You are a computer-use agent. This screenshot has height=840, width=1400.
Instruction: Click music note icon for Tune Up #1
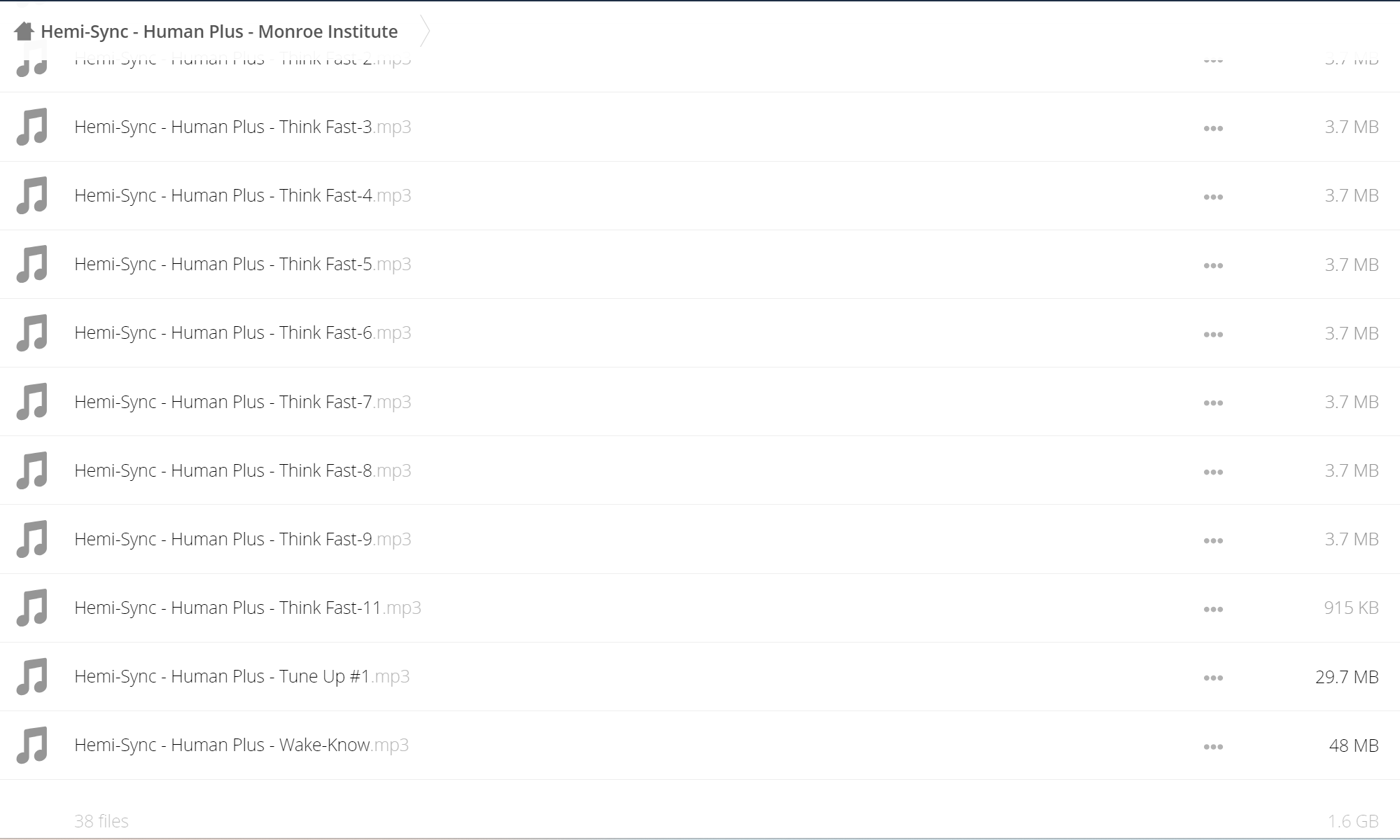tap(32, 676)
